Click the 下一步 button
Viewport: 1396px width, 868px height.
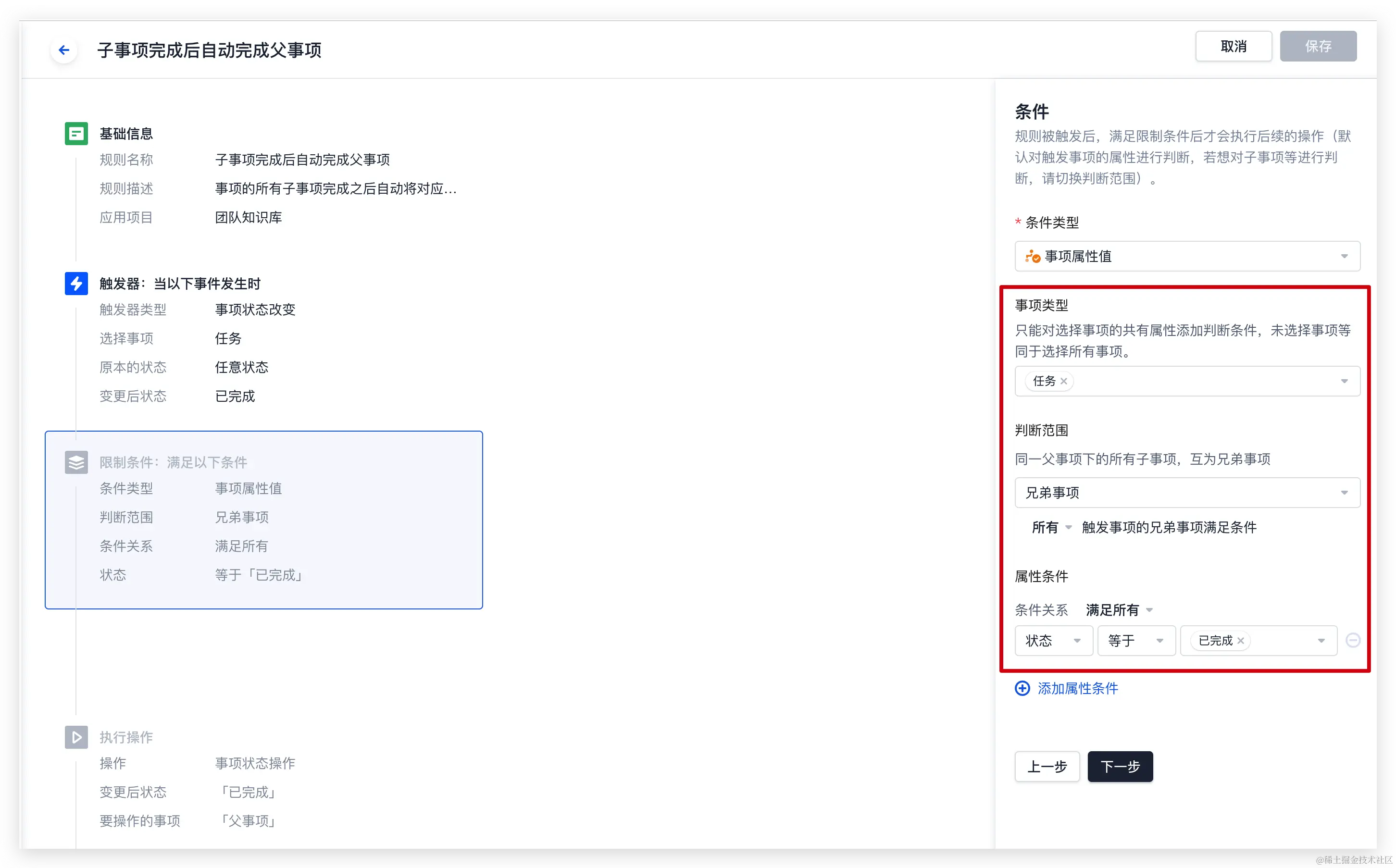1120,767
